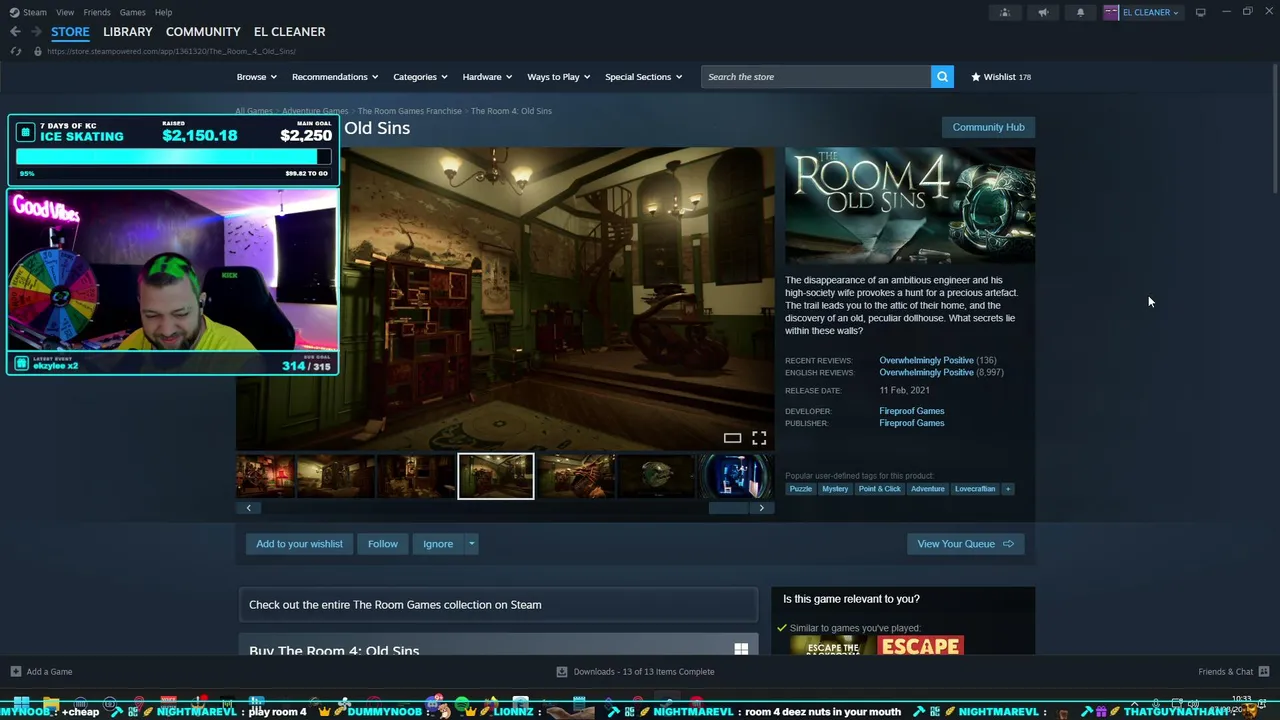Go to All Games breadcrumb
Image resolution: width=1280 pixels, height=720 pixels.
(x=254, y=111)
